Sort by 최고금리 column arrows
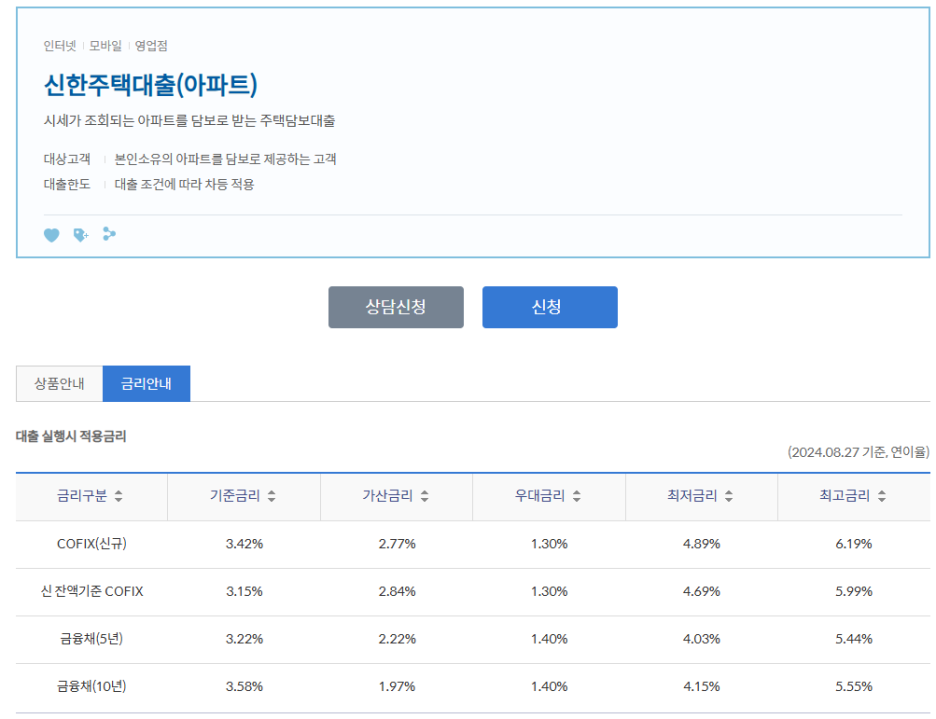This screenshot has width=936, height=719. coord(882,496)
